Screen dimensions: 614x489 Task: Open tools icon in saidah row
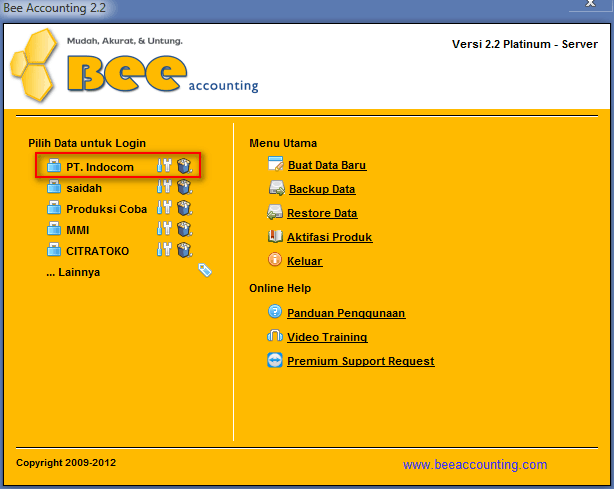point(164,187)
